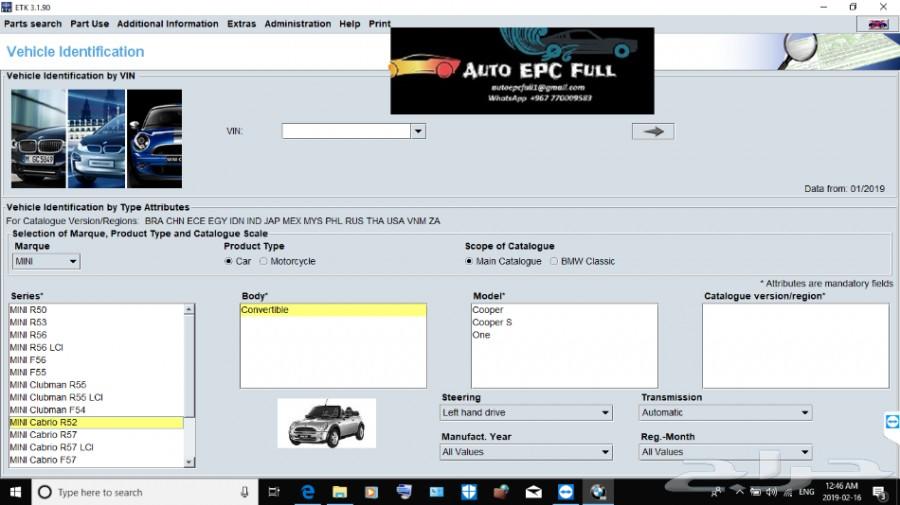Select MINI Cabrio F57 series entry
This screenshot has height=505, width=900.
coord(96,460)
